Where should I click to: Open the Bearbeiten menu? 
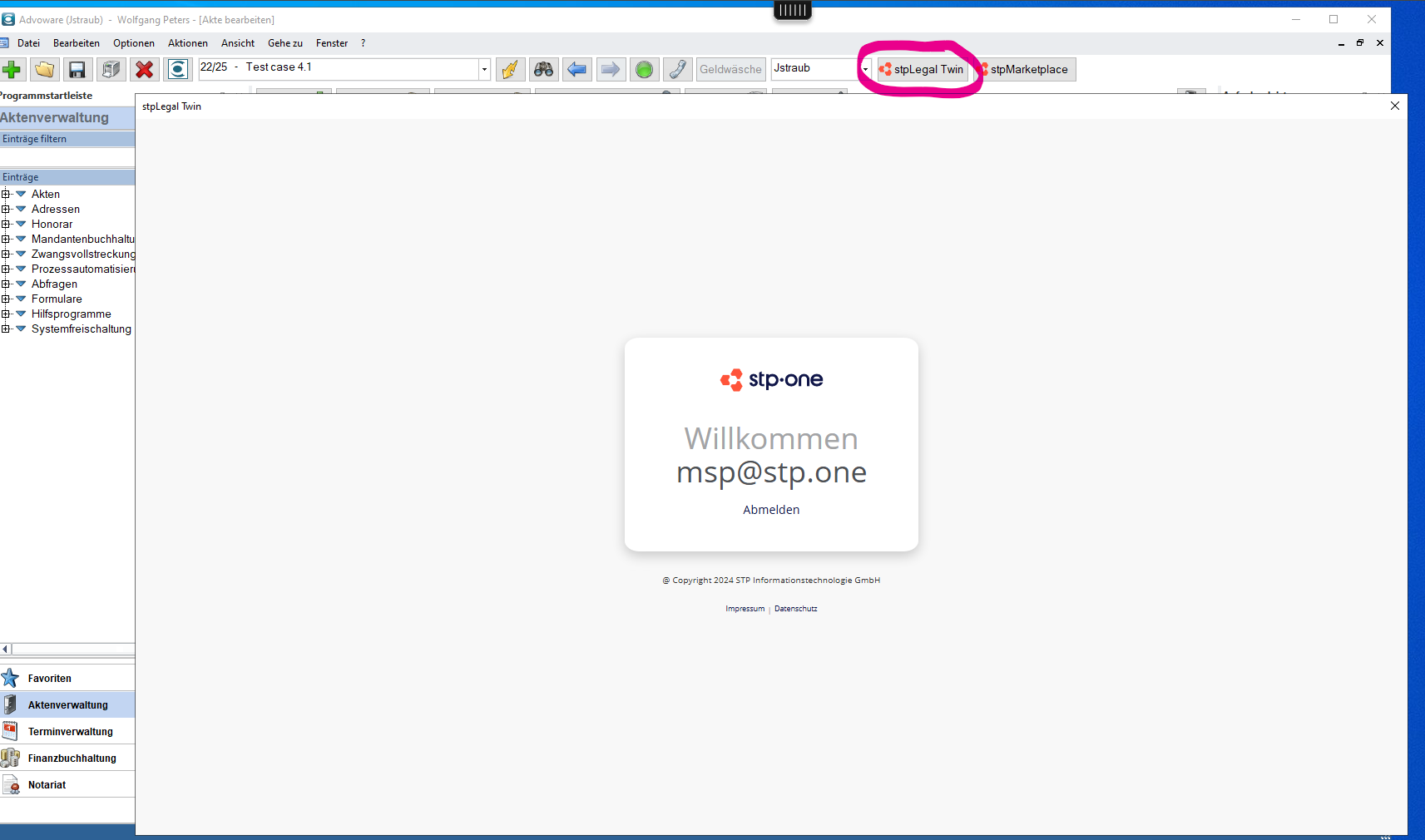point(77,43)
